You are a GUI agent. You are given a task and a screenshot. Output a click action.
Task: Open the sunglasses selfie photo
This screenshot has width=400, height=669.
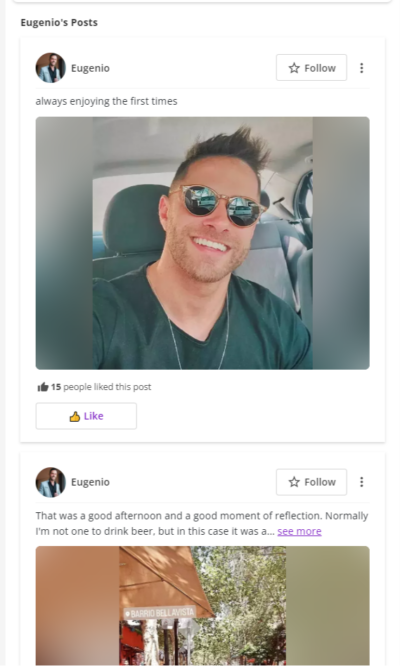click(203, 243)
